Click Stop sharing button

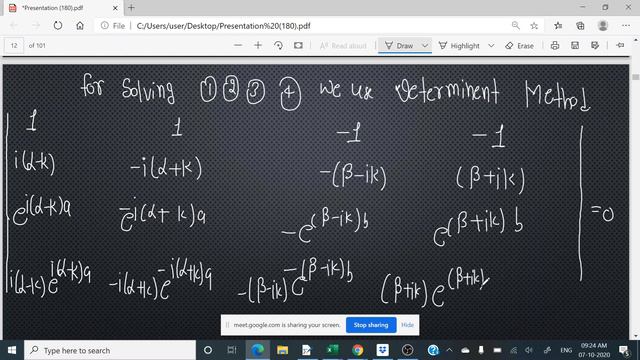(x=371, y=325)
